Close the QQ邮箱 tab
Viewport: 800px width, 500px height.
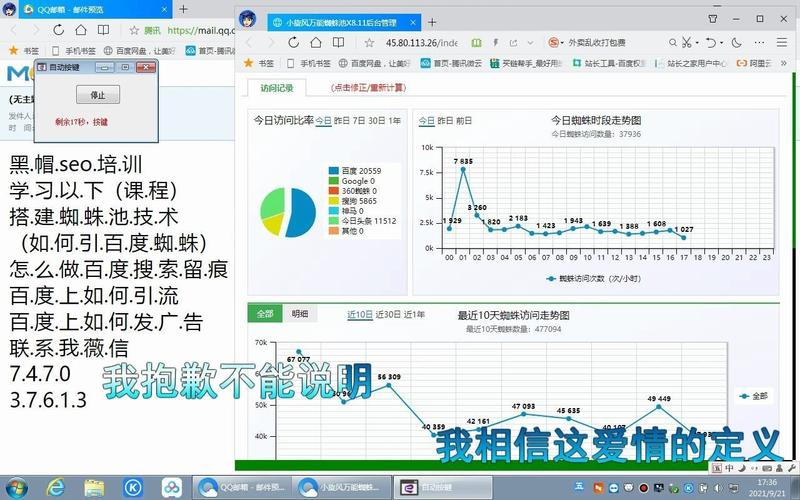164,9
